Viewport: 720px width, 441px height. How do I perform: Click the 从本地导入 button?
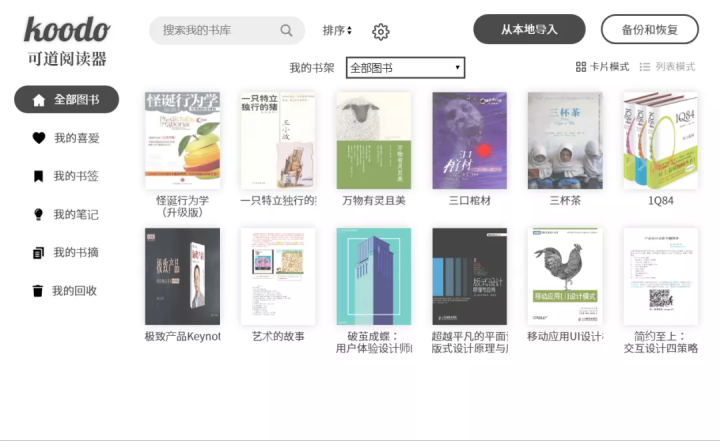(529, 29)
